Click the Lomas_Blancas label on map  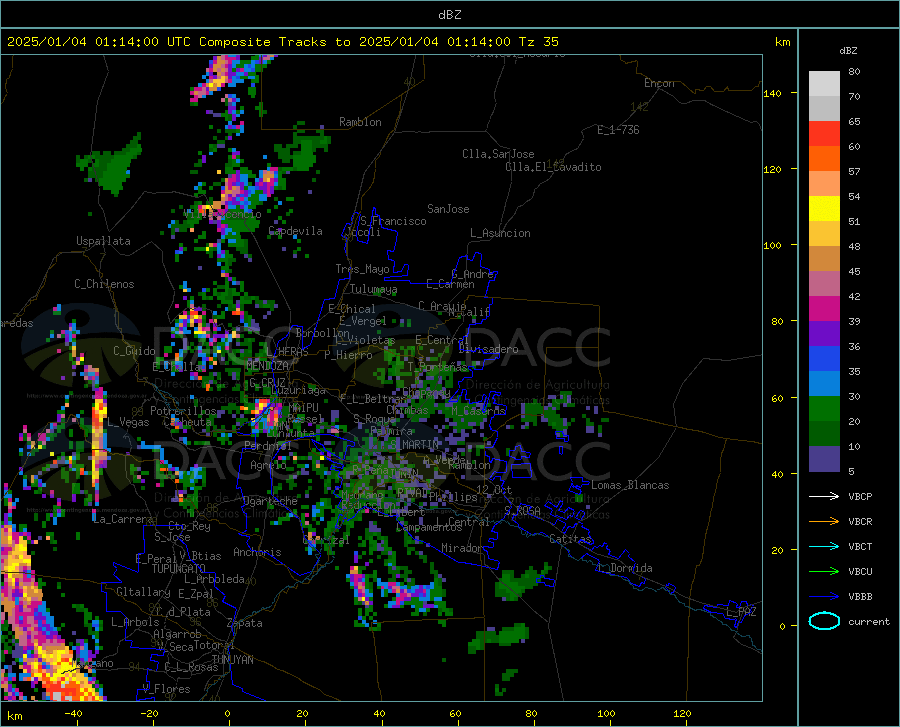pos(630,485)
